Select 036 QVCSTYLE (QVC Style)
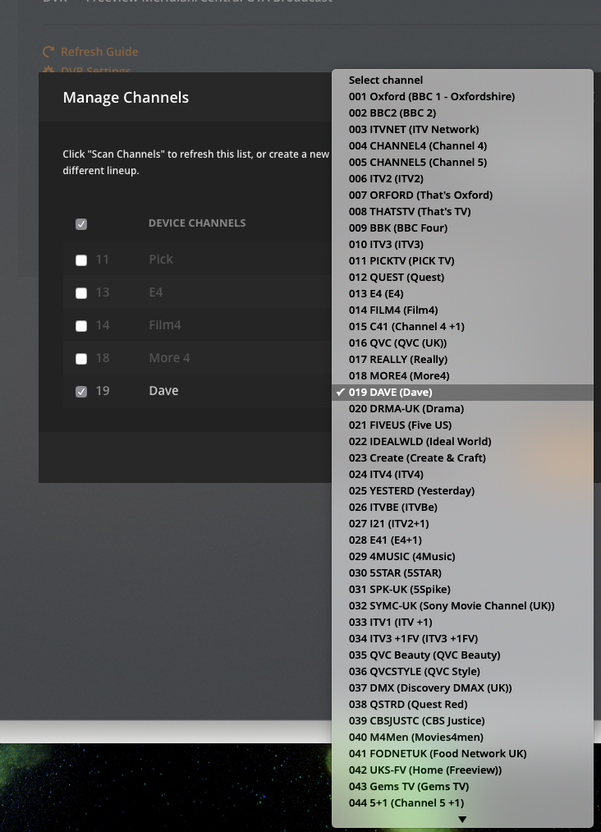 coord(463,672)
